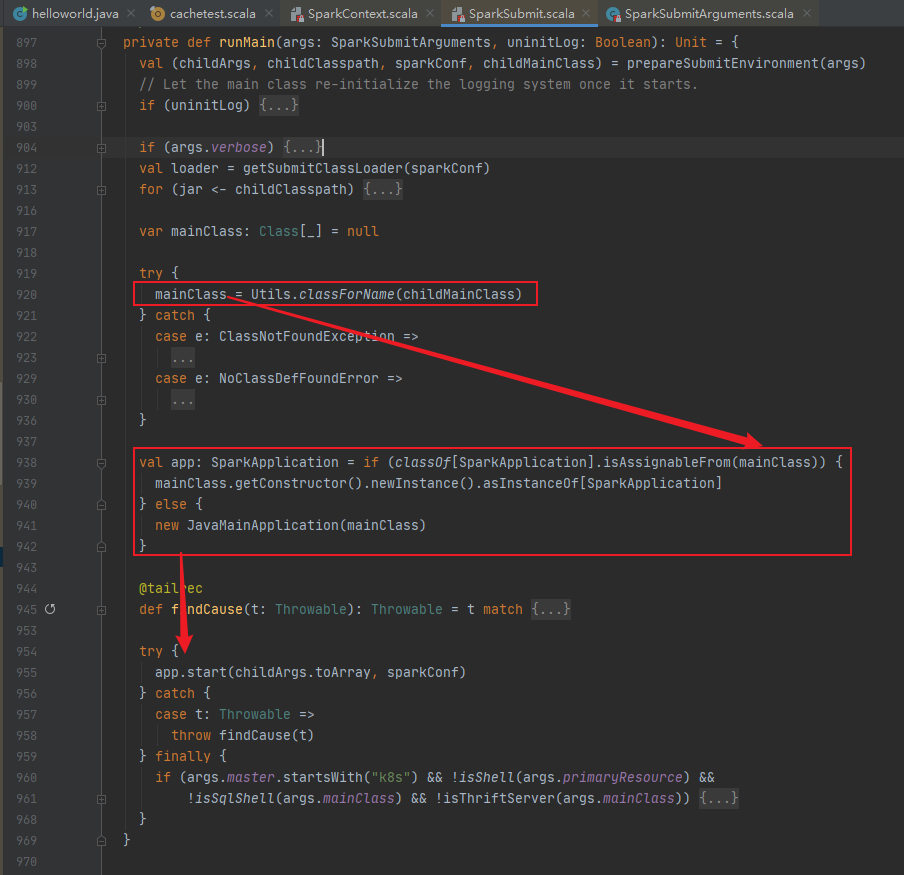
Task: Expand the {...} placeholder after t match
Action: [551, 609]
